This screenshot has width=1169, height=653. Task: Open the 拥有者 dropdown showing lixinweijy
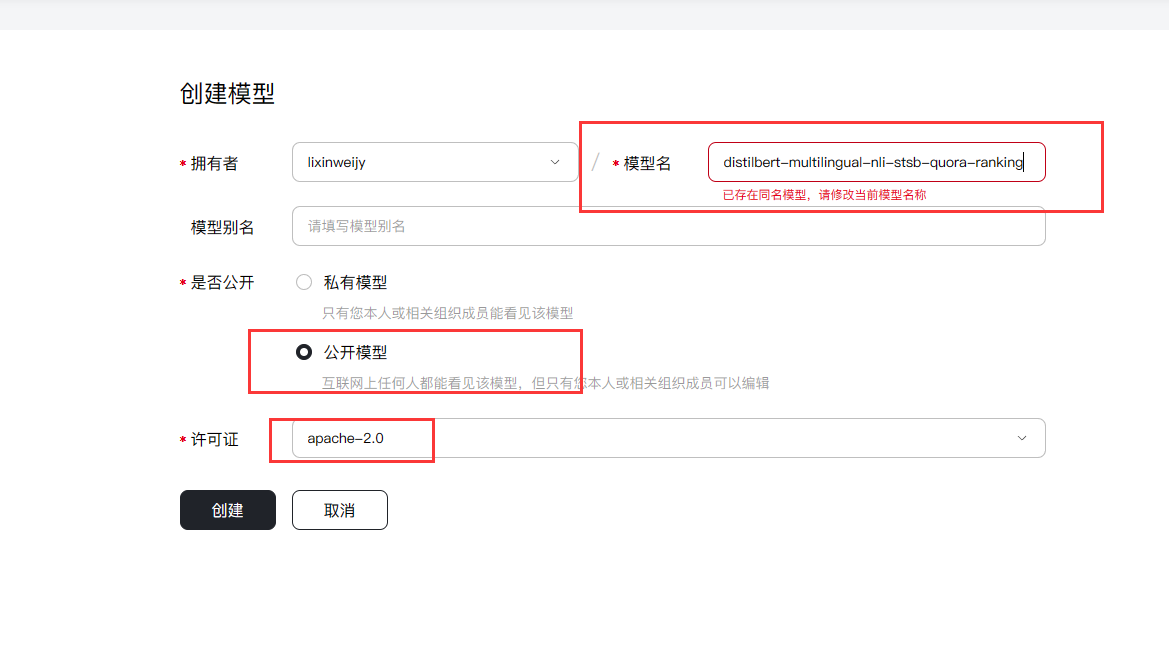coord(434,162)
